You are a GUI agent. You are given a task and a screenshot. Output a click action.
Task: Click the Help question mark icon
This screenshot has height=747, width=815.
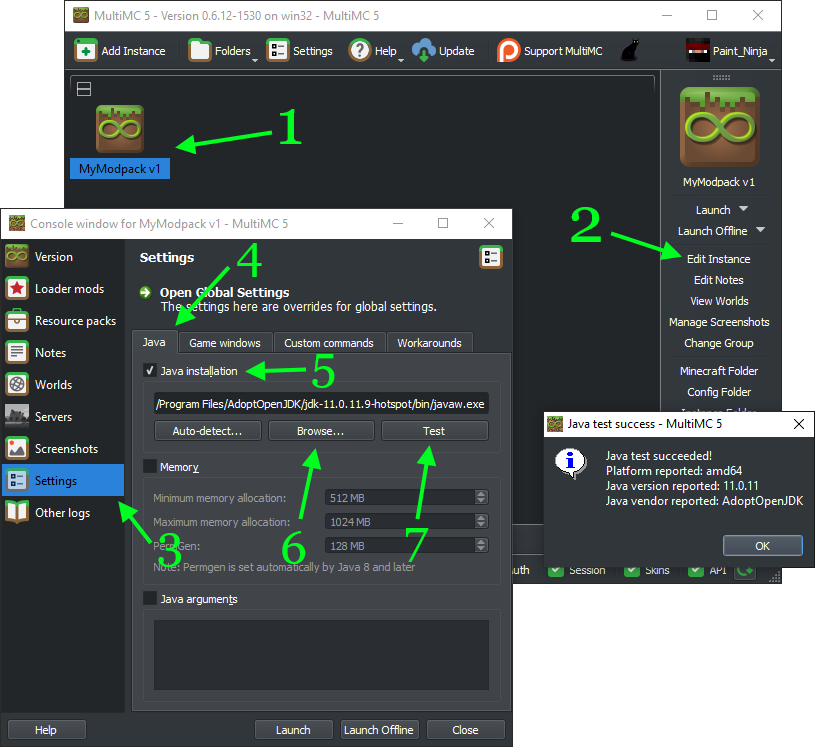[x=359, y=50]
